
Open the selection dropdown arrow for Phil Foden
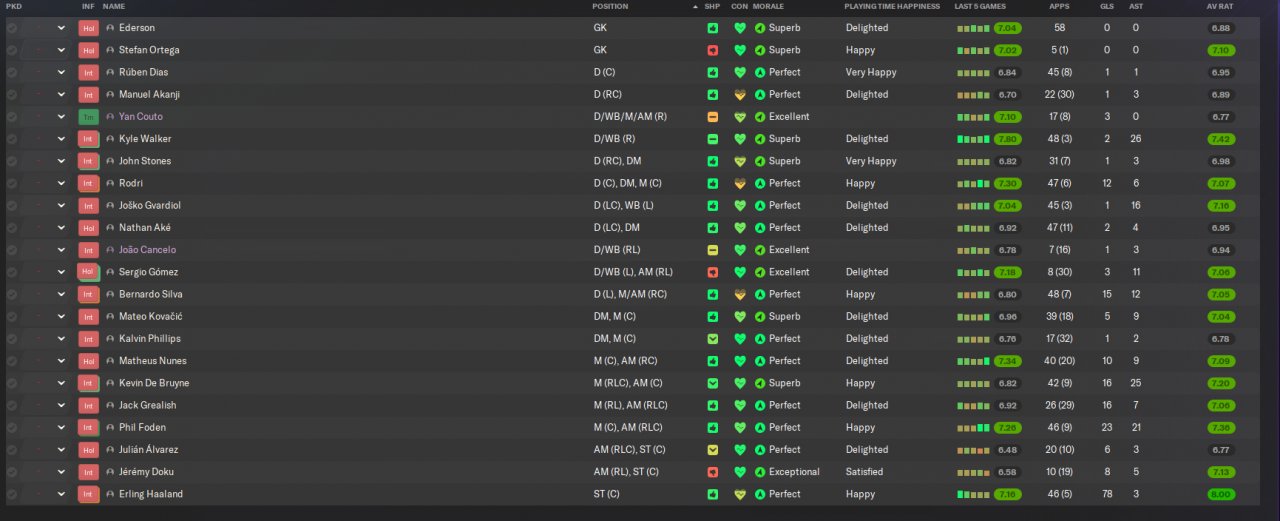pyautogui.click(x=61, y=427)
